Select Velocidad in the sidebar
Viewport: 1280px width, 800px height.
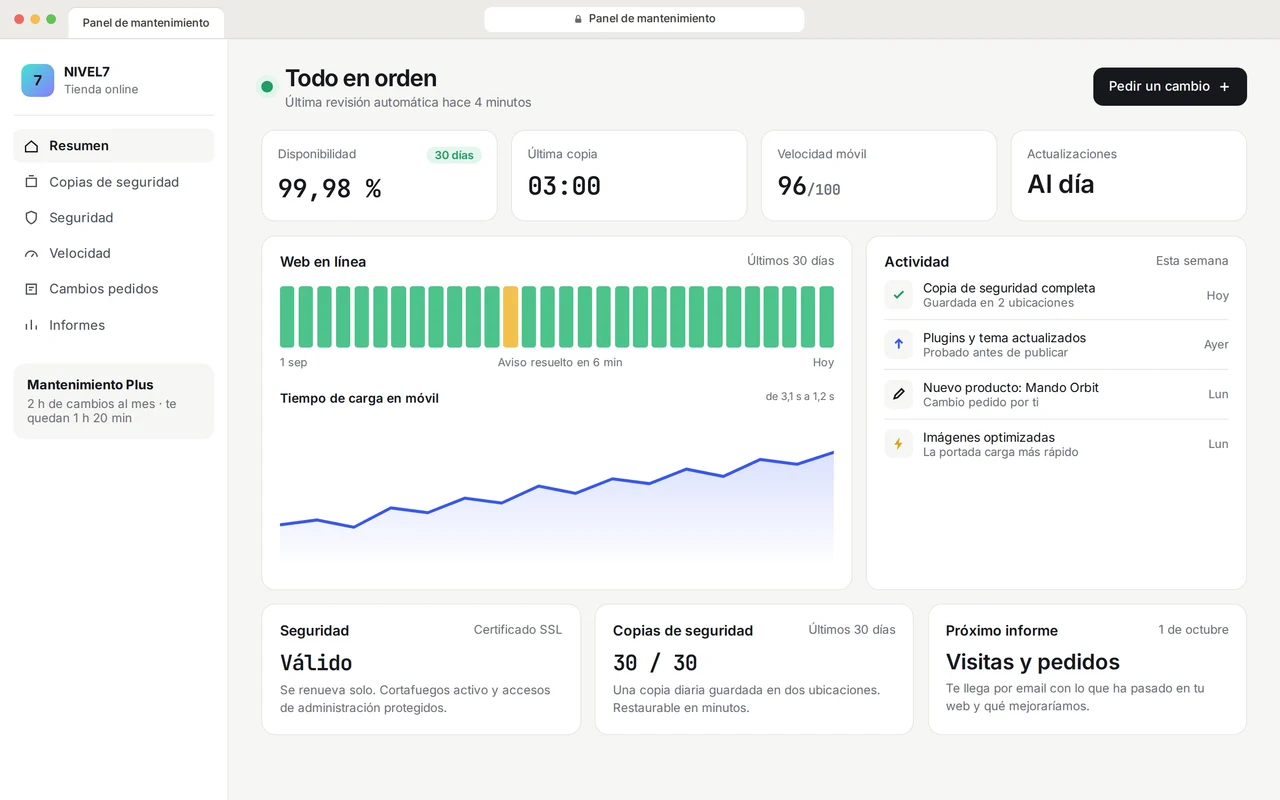(113, 254)
